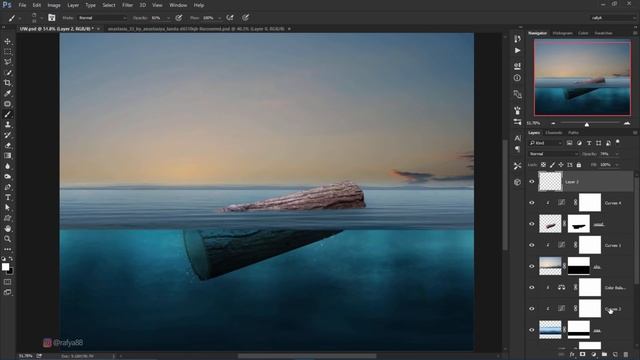This screenshot has width=640, height=360.
Task: Select the Lasso tool
Action: (x=7, y=62)
